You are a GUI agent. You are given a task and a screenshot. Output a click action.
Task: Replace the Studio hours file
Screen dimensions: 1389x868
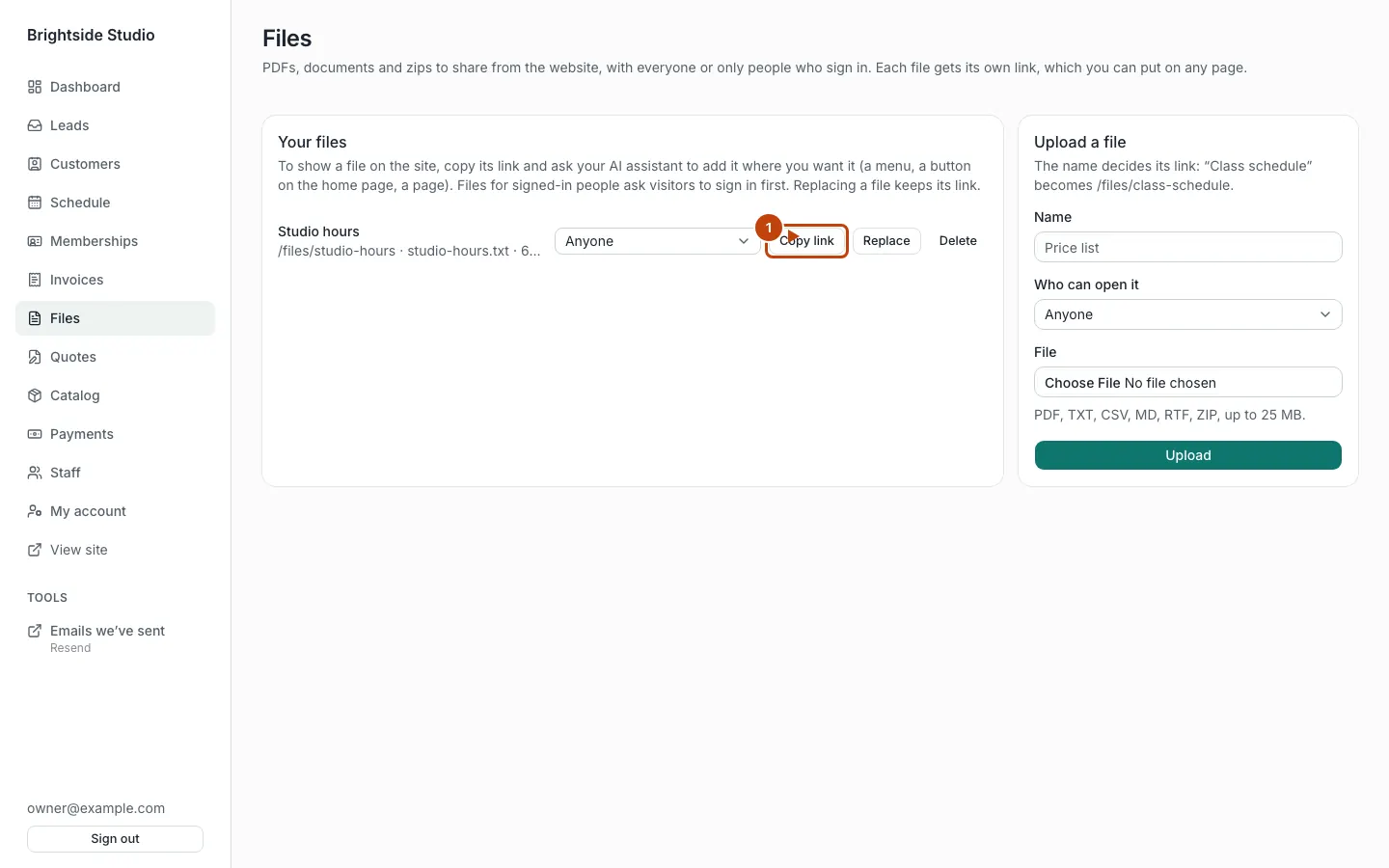coord(886,241)
